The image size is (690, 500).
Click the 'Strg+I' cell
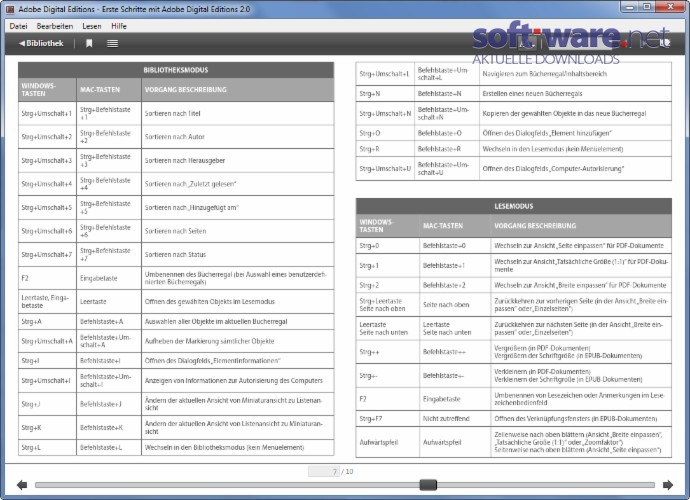click(47, 360)
